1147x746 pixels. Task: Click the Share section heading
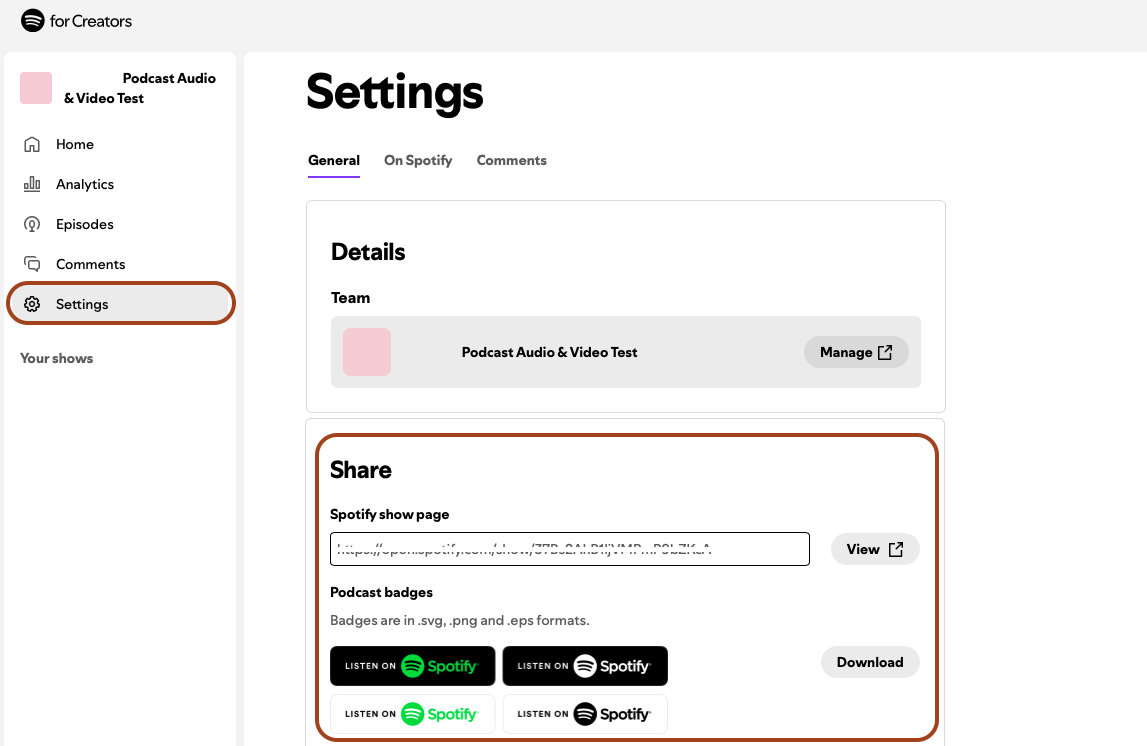[x=361, y=470]
